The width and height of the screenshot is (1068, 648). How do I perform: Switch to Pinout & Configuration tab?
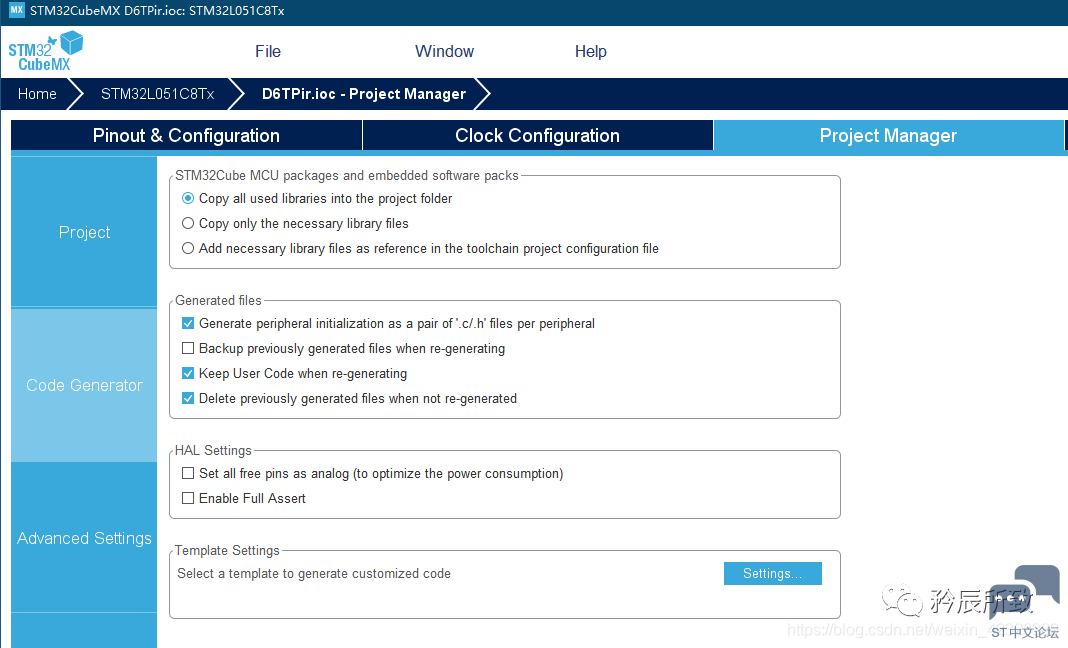click(x=186, y=136)
